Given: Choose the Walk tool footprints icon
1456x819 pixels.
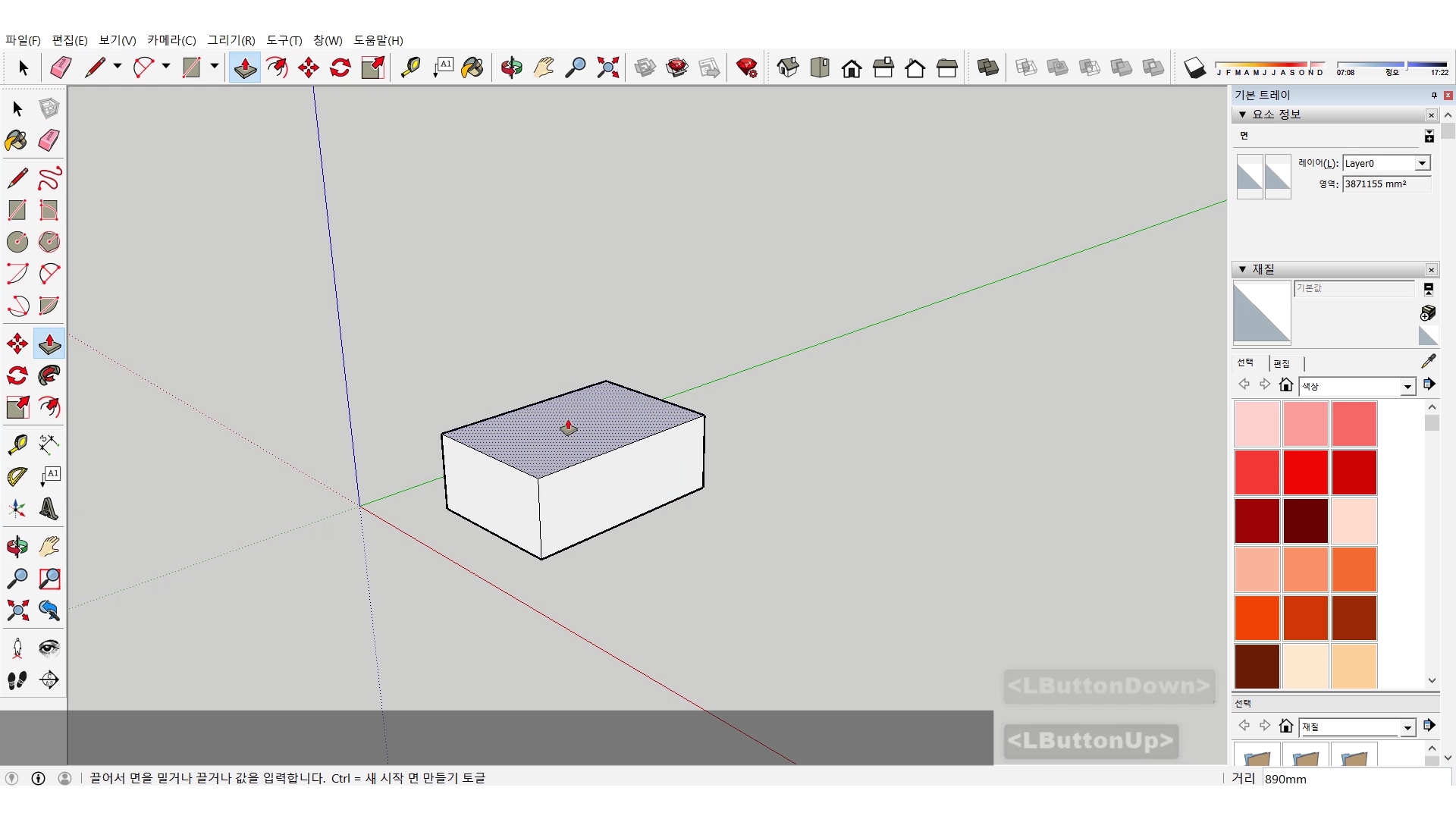Looking at the screenshot, I should pyautogui.click(x=17, y=680).
